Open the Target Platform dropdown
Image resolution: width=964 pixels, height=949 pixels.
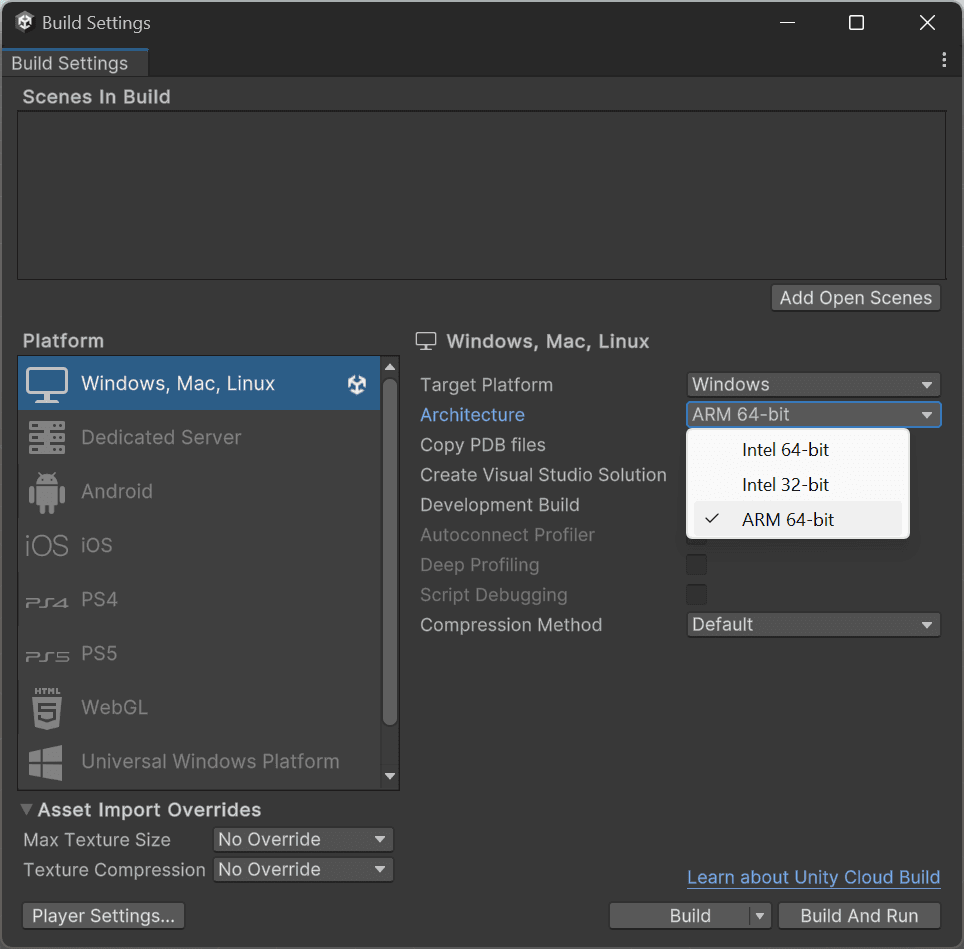click(813, 384)
